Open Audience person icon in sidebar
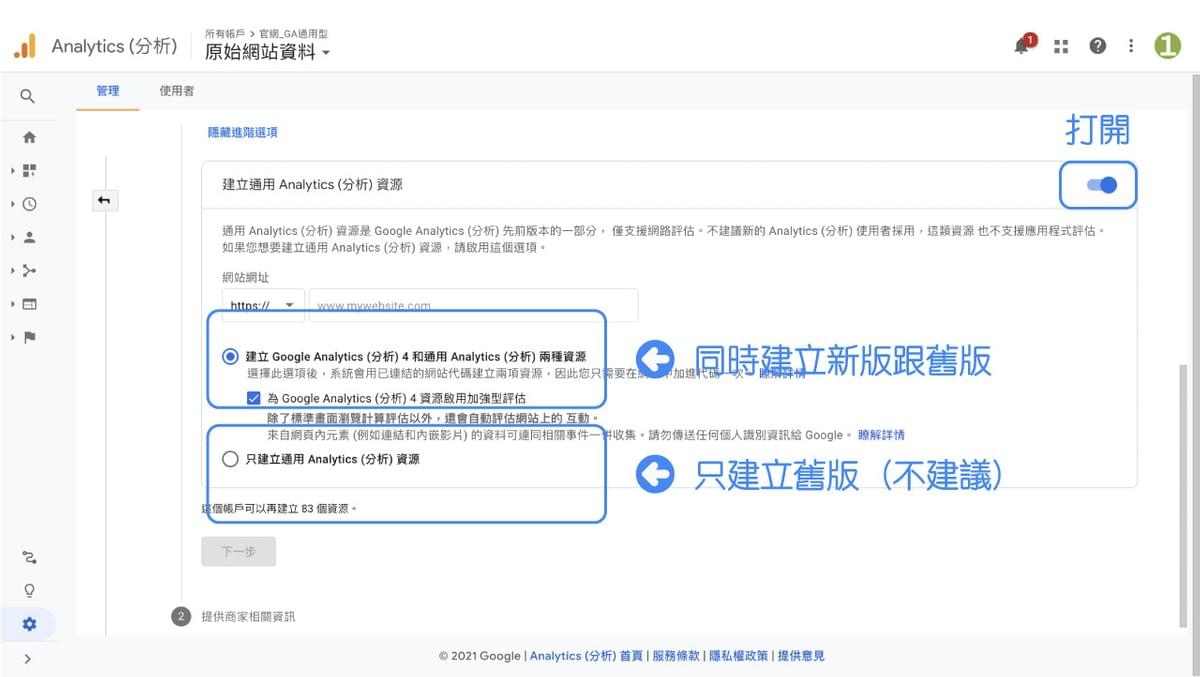1200x677 pixels. pyautogui.click(x=29, y=237)
